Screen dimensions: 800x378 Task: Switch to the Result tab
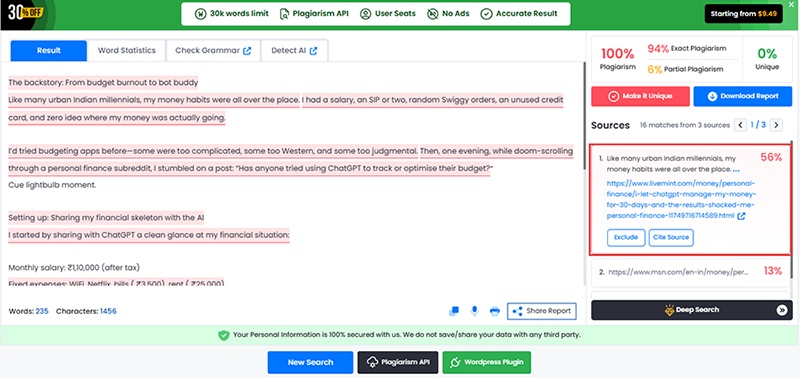point(48,51)
